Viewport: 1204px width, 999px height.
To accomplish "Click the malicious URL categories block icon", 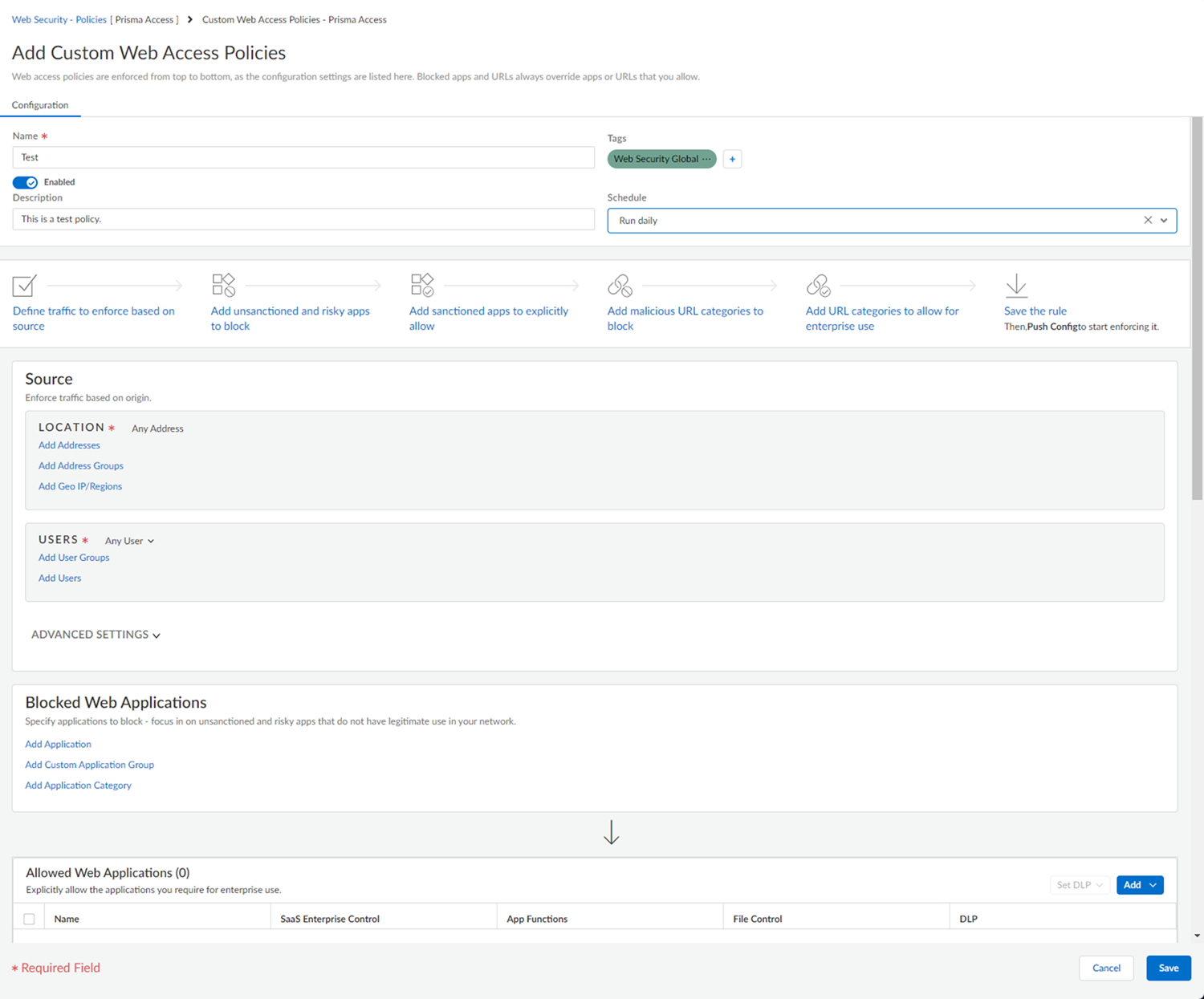I will (x=620, y=285).
